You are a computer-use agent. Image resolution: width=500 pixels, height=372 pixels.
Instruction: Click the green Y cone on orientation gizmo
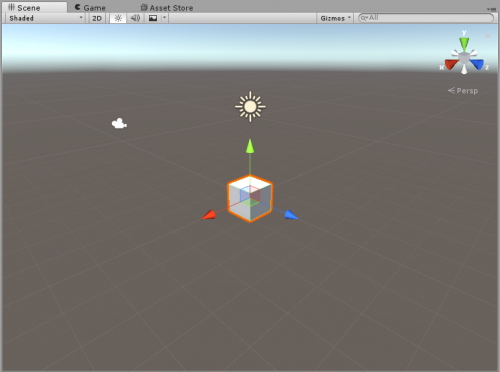(464, 44)
